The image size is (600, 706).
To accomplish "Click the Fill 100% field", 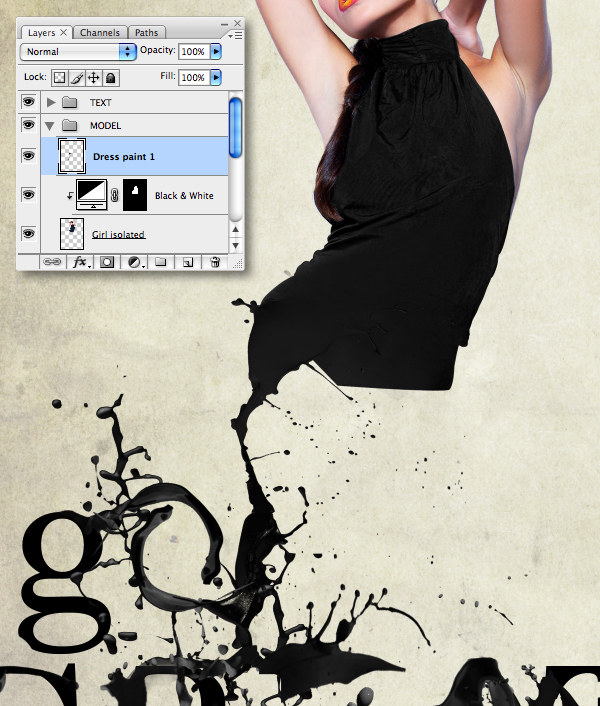I will click(194, 77).
